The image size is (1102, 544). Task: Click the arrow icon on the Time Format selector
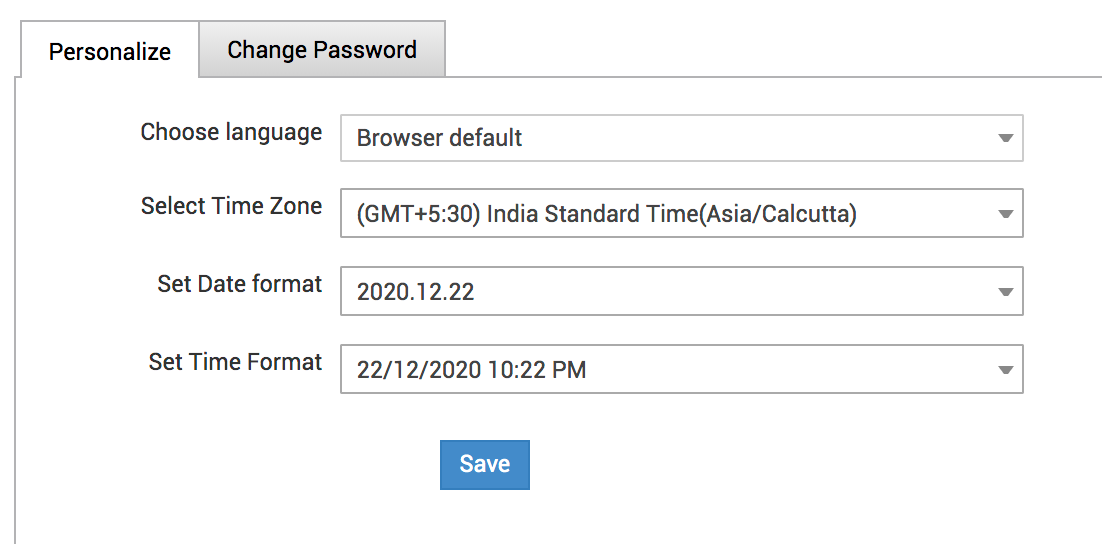[1006, 371]
